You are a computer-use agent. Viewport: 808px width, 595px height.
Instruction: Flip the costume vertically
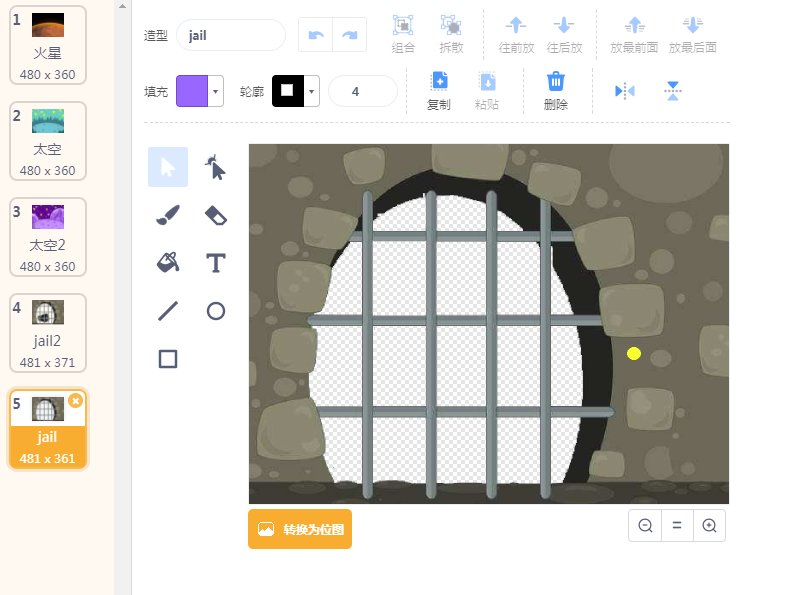coord(672,91)
